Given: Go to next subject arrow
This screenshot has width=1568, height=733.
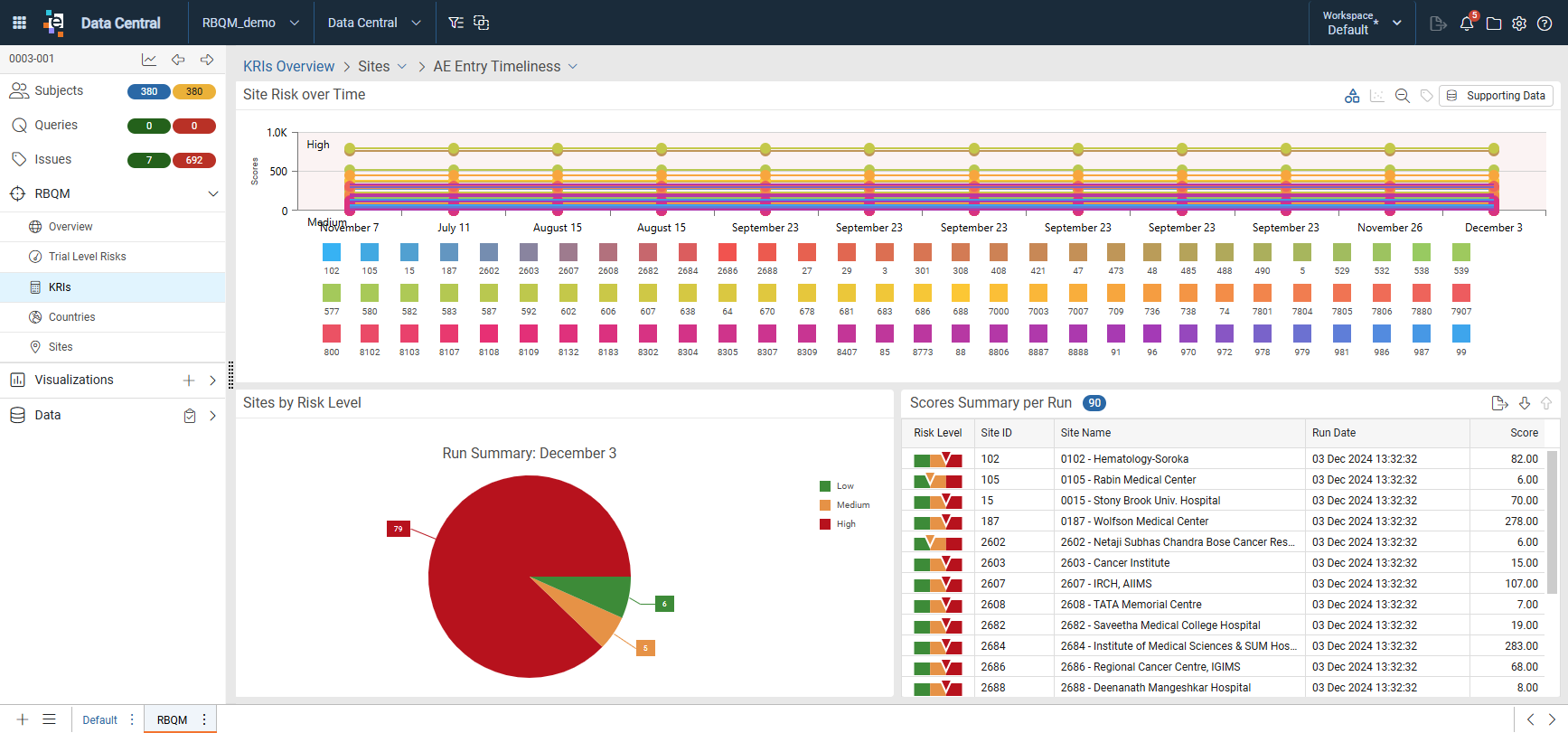Looking at the screenshot, I should click(207, 60).
